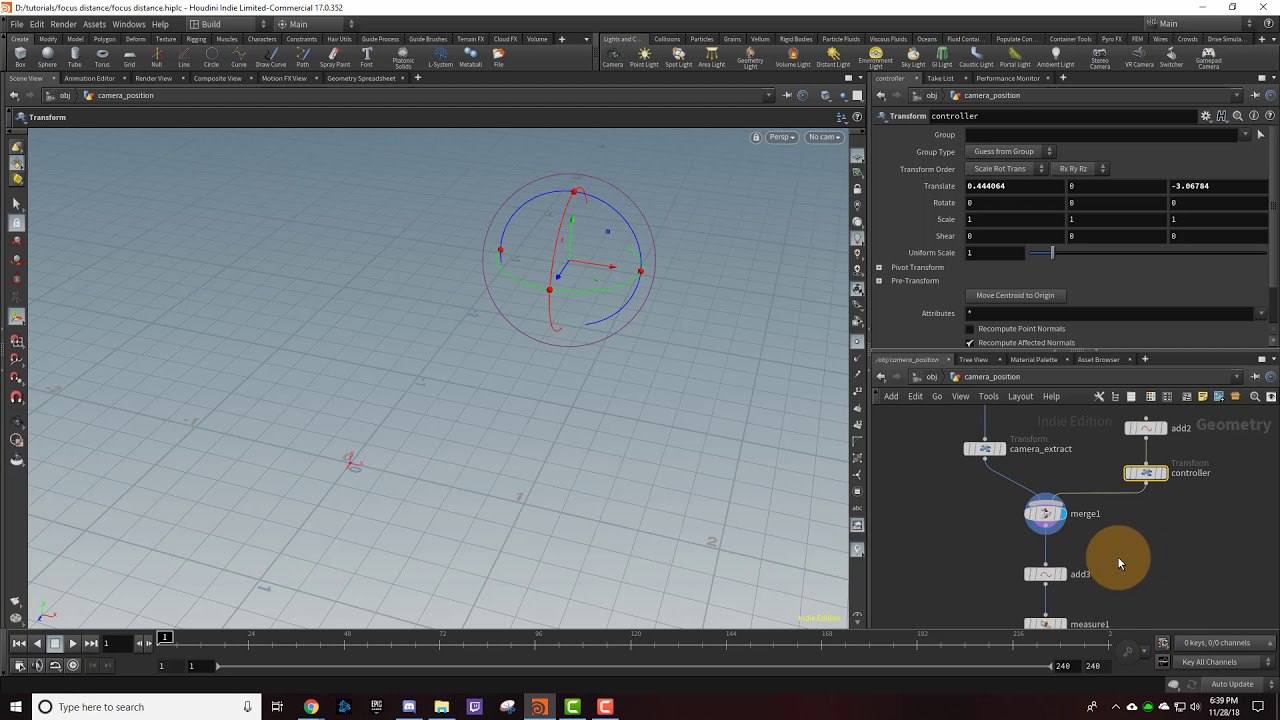
Task: Jump to the first frame
Action: point(19,643)
